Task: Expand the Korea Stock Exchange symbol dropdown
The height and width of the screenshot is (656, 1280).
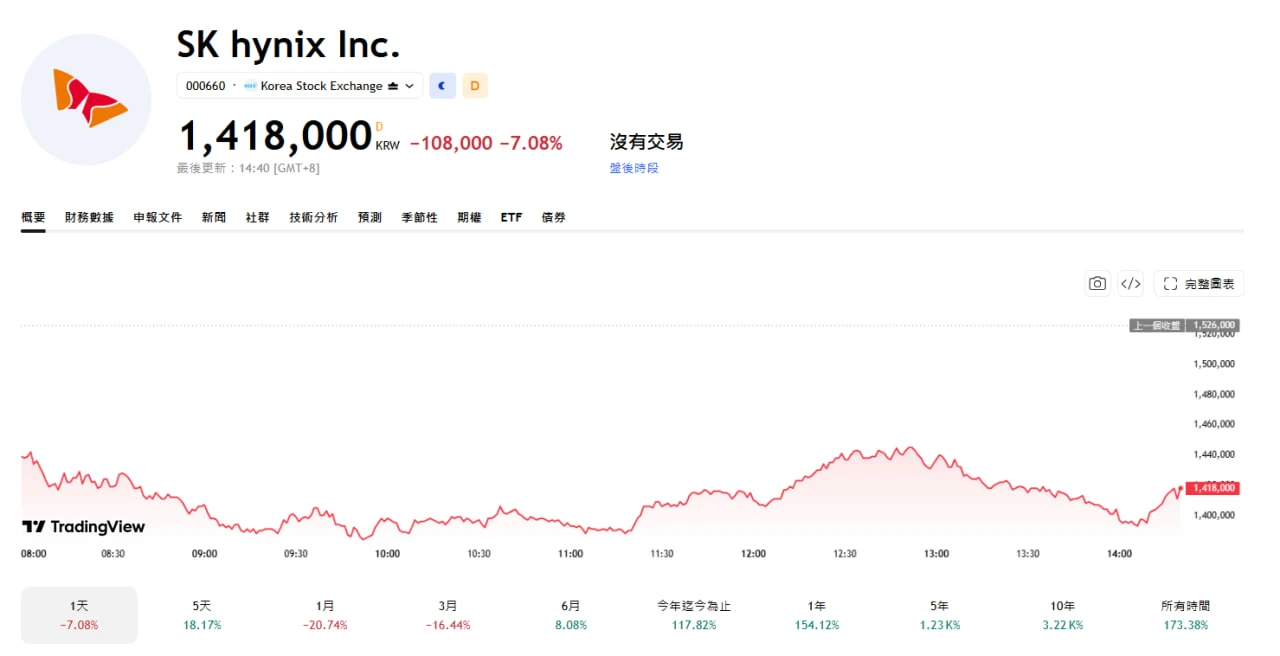Action: (x=300, y=86)
